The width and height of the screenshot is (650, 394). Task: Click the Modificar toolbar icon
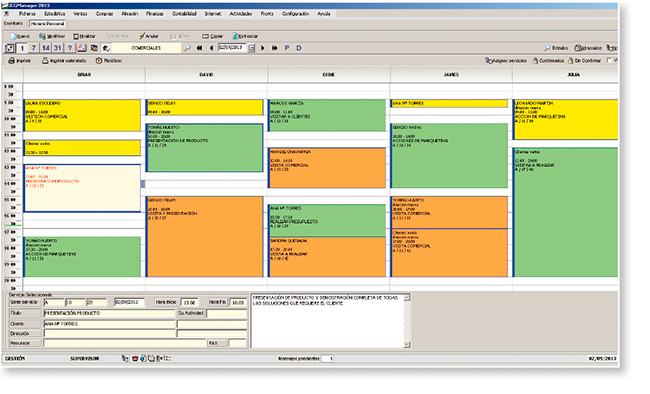[x=42, y=36]
